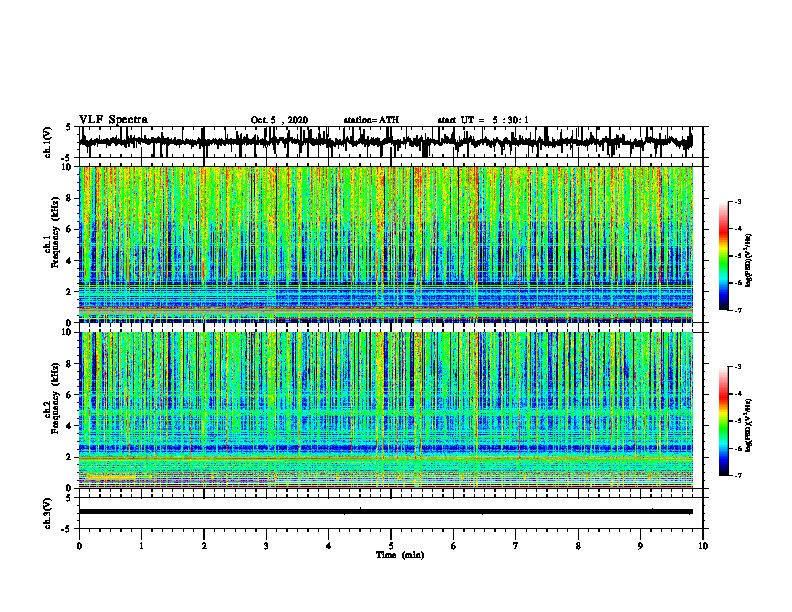Click the "-3" label on ch.1 colorbar
This screenshot has height=612, width=792.
point(737,201)
